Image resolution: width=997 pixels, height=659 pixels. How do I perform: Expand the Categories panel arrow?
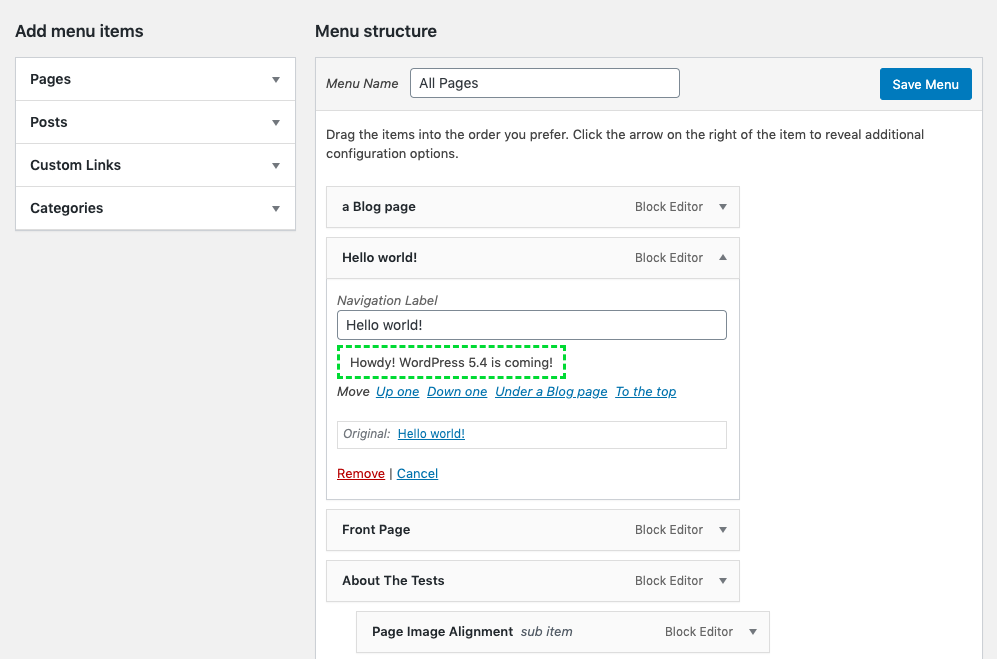point(276,209)
